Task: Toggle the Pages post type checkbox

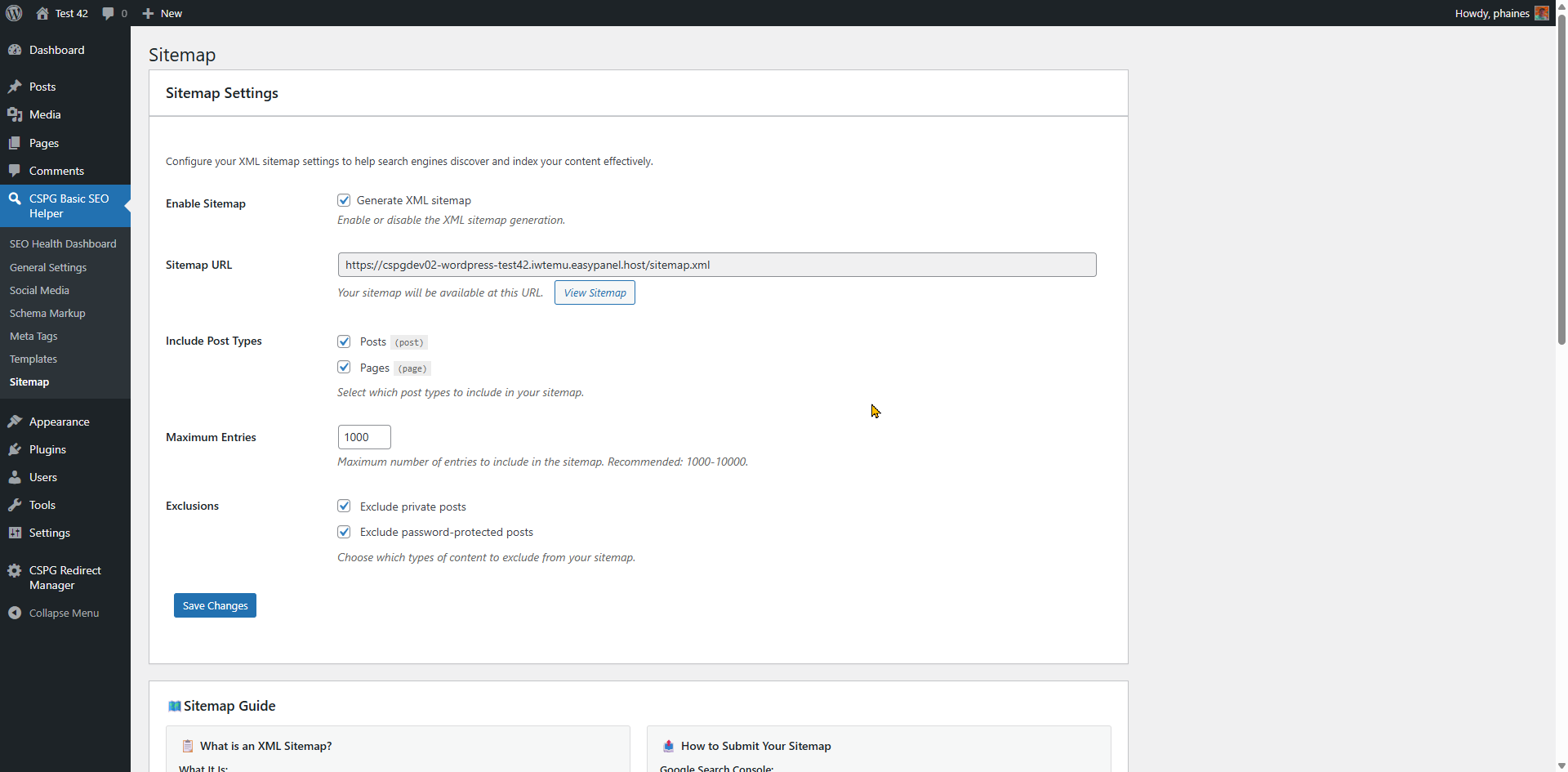Action: [x=344, y=367]
